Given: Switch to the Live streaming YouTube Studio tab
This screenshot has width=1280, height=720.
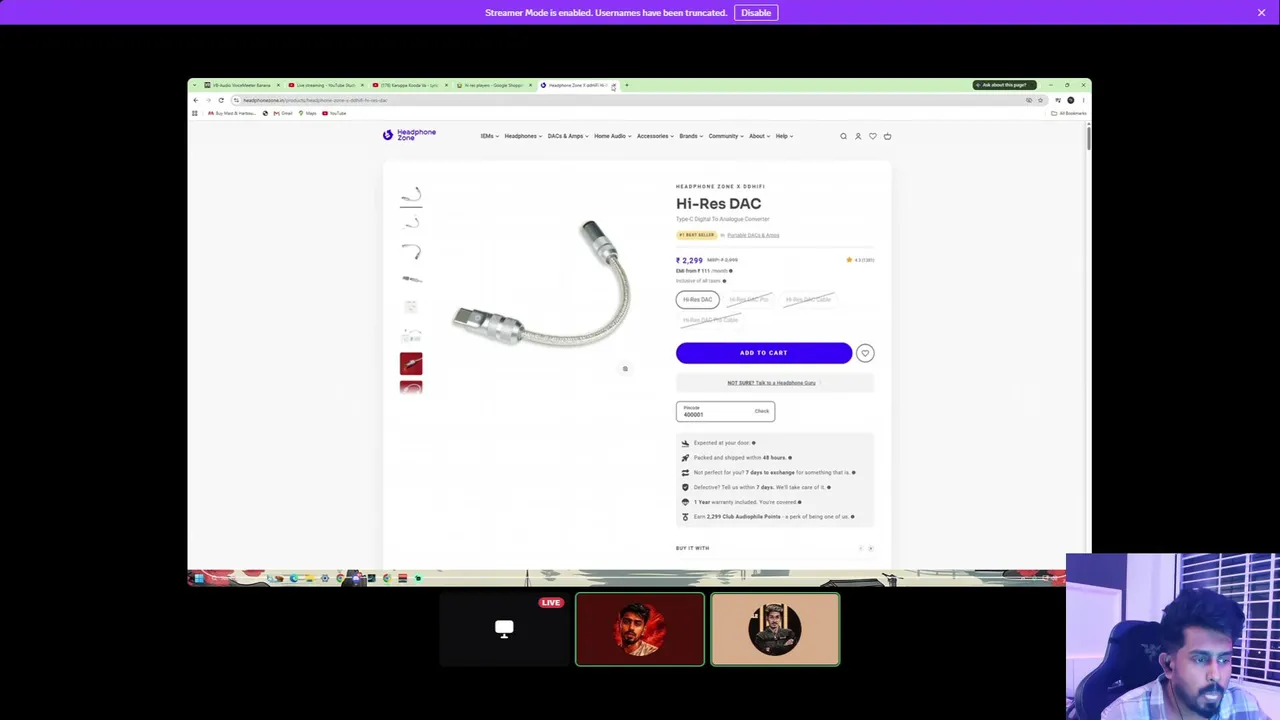Looking at the screenshot, I should 326,85.
